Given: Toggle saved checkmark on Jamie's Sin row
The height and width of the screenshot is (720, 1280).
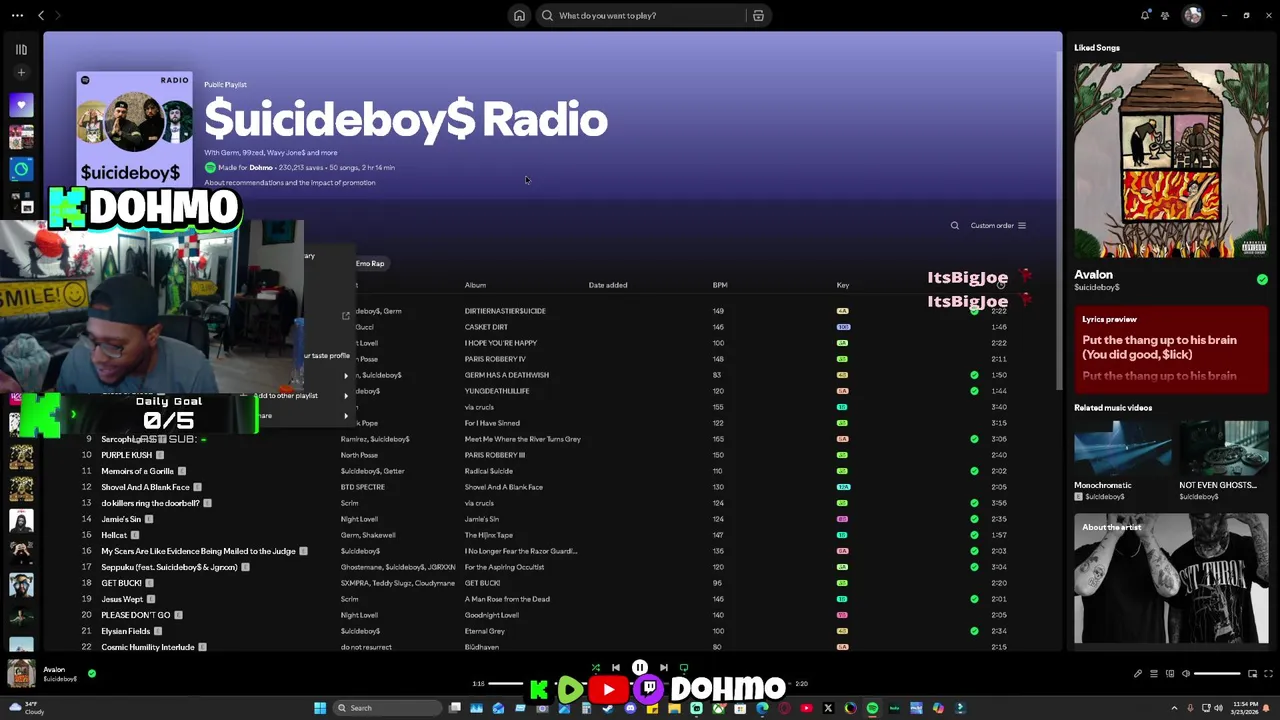Looking at the screenshot, I should tap(974, 519).
